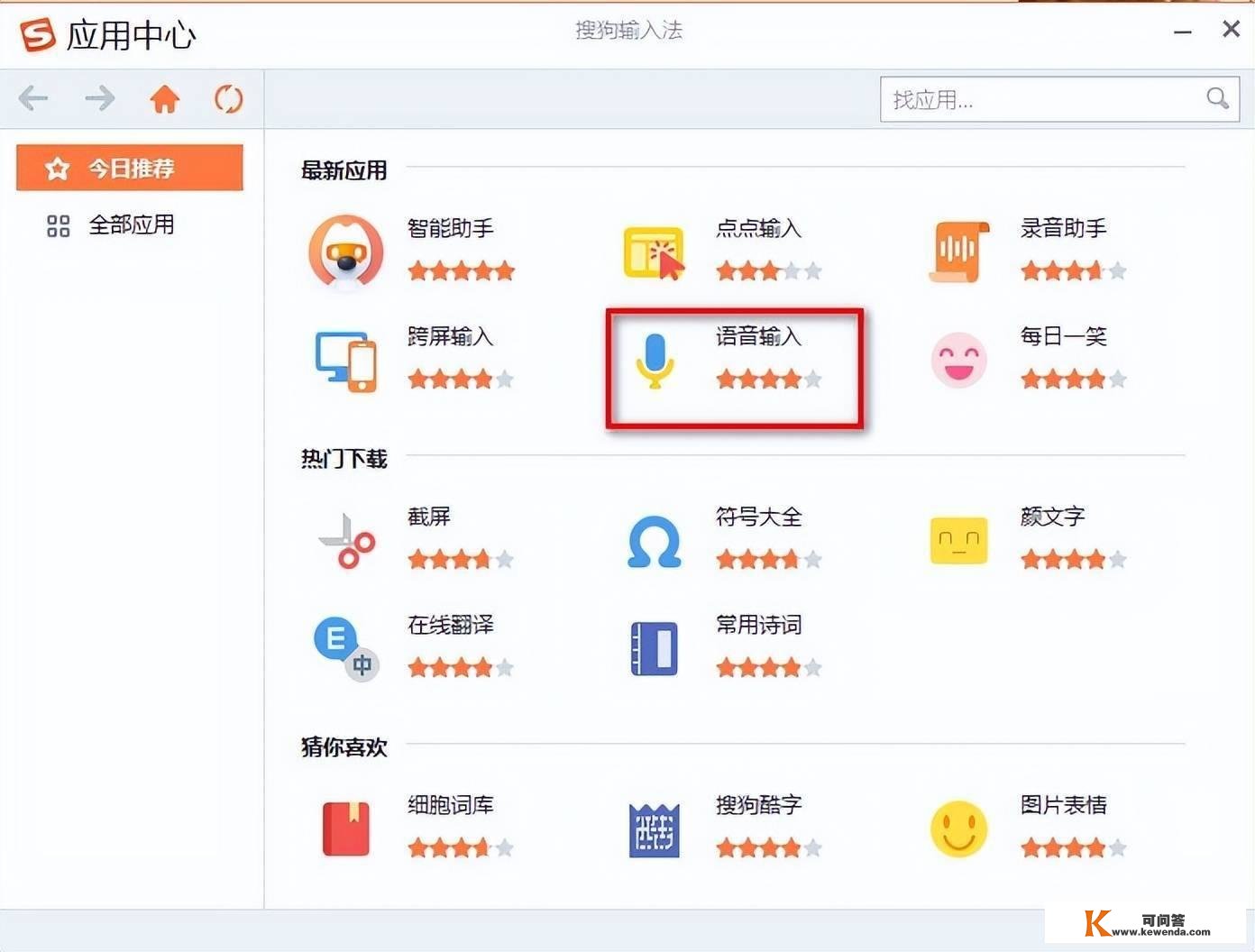
Task: Open the 细胞词库 red book icon
Action: click(346, 828)
